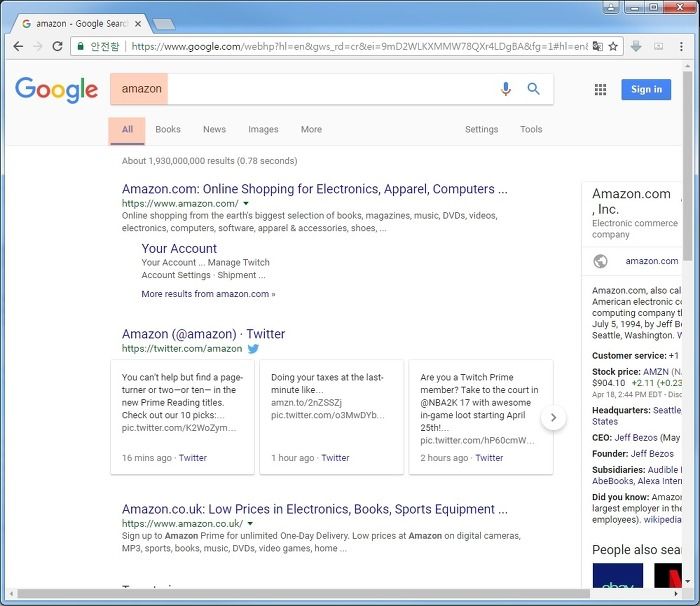Click Twitter link under 1 hour ago tweet
Viewport: 700px width, 606px height.
[335, 458]
